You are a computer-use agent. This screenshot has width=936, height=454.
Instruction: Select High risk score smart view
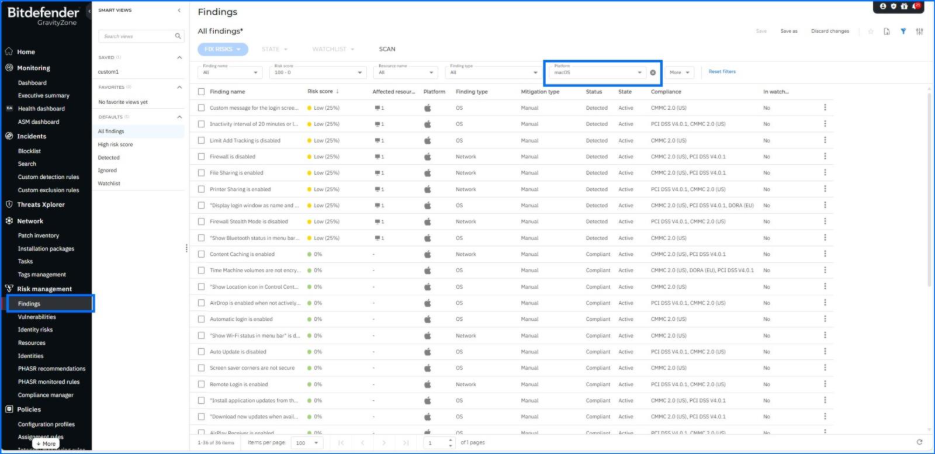coord(115,144)
